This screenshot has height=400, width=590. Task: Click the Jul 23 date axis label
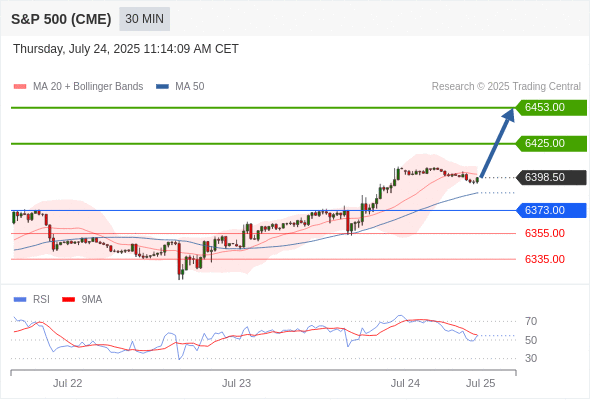tap(236, 383)
